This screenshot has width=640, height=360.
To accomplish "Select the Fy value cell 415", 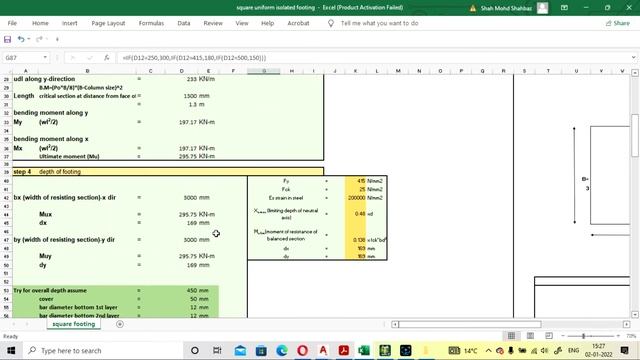I will 355,181.
